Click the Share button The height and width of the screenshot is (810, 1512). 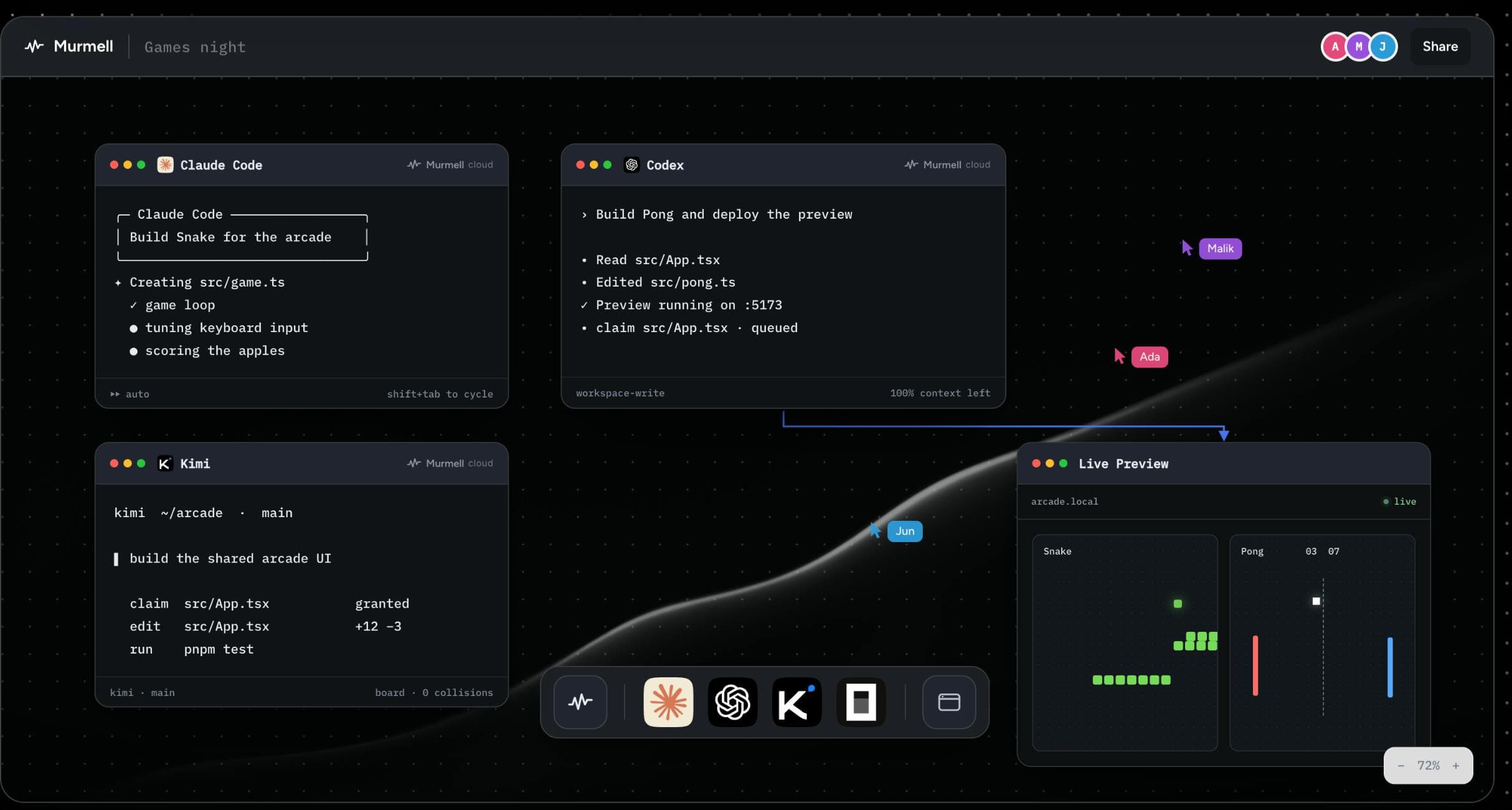click(1440, 47)
